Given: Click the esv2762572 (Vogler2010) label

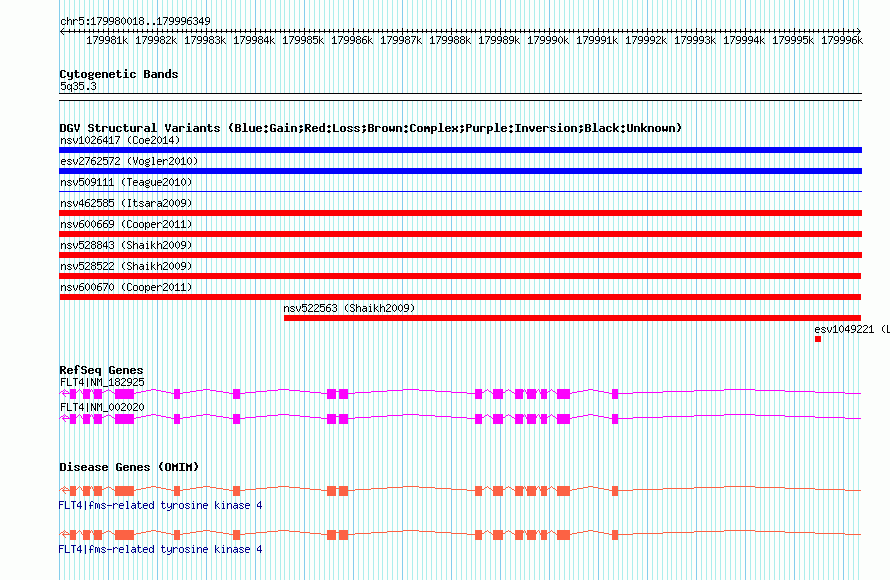Looking at the screenshot, I should click(129, 161).
